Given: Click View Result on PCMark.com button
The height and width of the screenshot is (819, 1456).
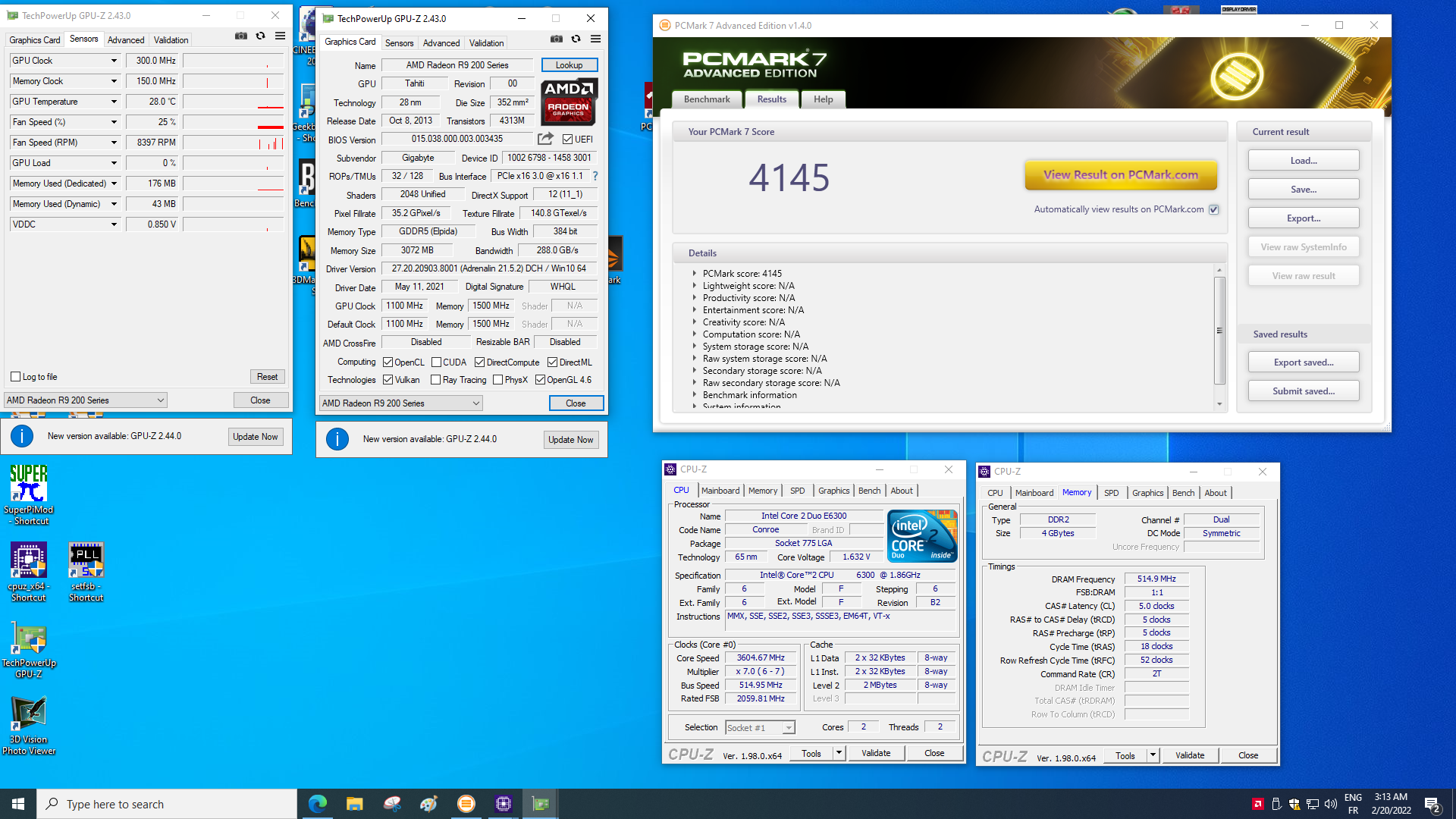Looking at the screenshot, I should 1121,175.
